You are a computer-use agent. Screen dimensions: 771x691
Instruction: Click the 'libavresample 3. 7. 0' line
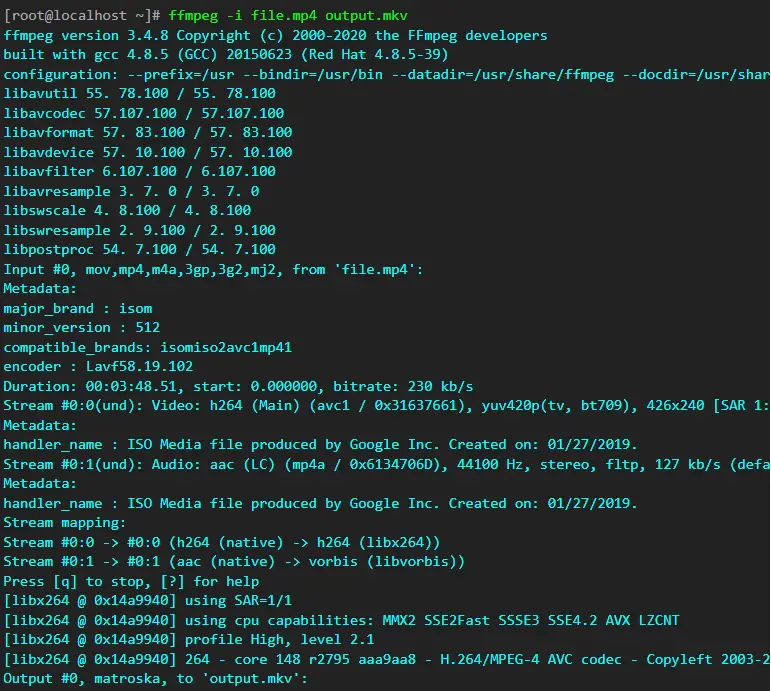tap(131, 191)
